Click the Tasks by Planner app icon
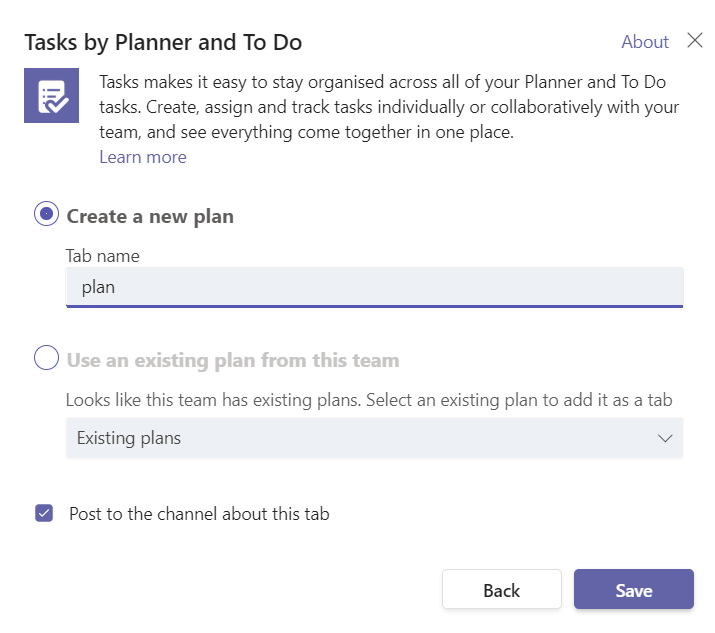The width and height of the screenshot is (715, 633). 52,95
